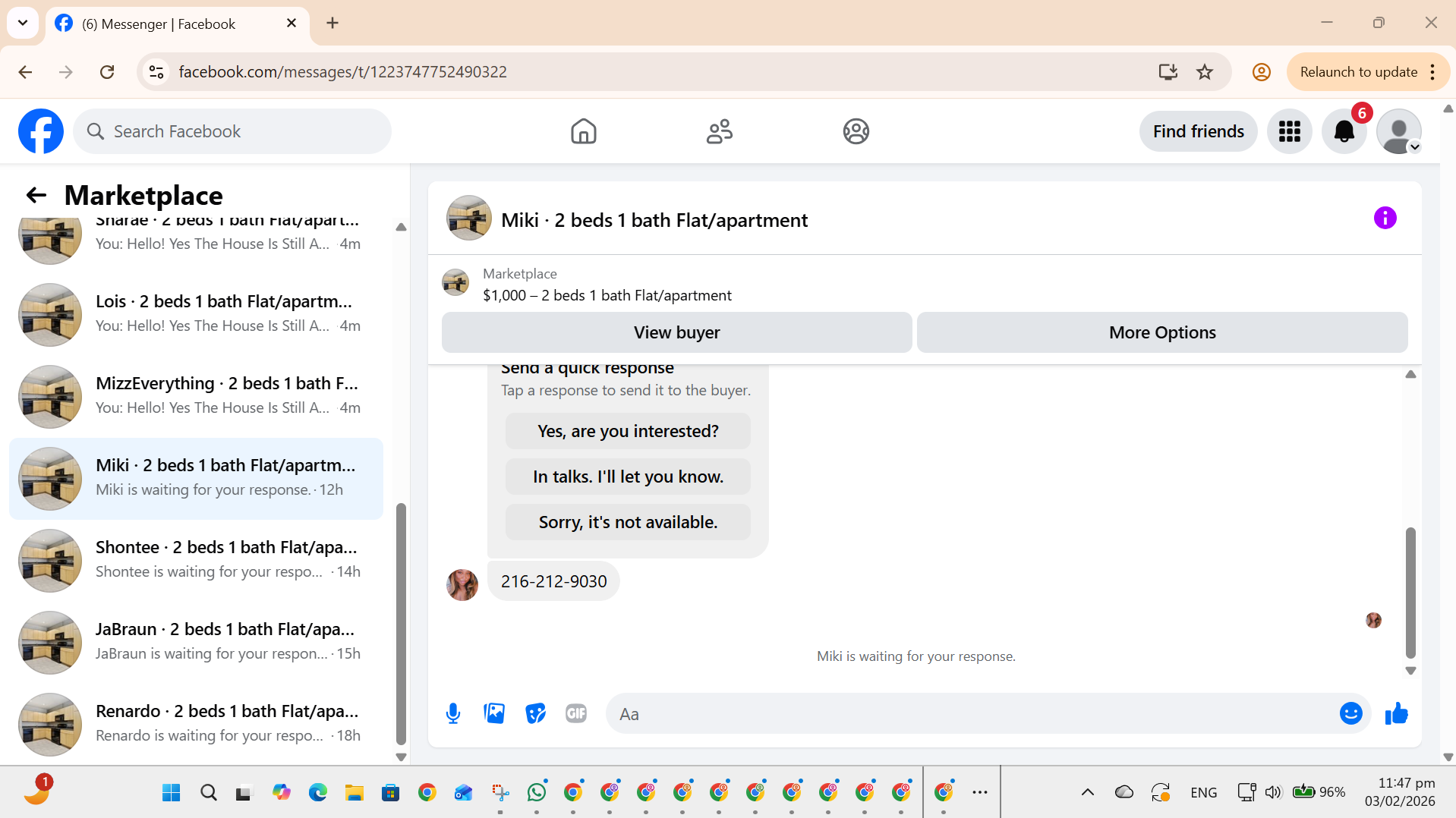Screen dimensions: 1456x818
Task: Click the More Options button
Action: pos(1162,332)
